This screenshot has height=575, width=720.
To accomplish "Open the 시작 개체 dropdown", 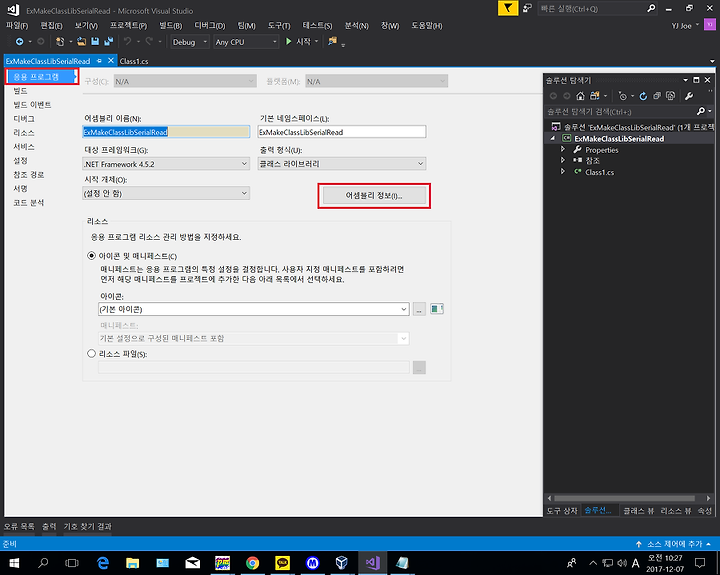I will [166, 193].
